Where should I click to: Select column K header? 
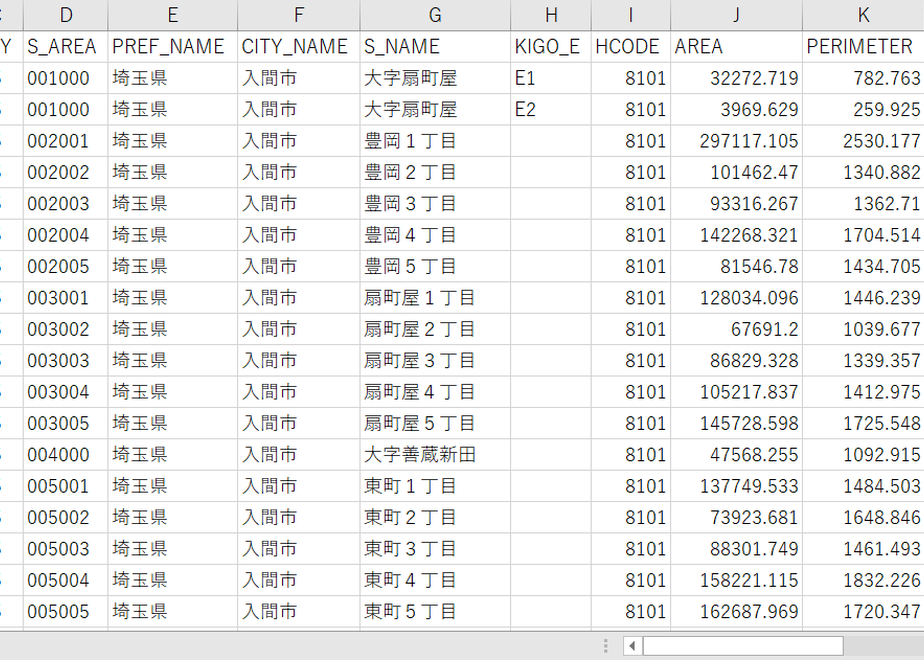coord(863,15)
